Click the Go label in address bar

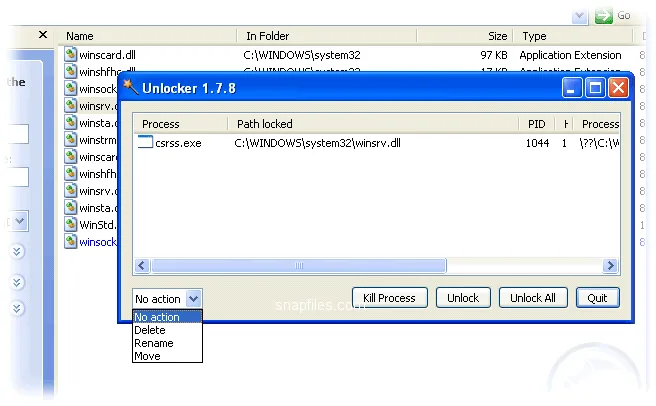click(x=623, y=15)
